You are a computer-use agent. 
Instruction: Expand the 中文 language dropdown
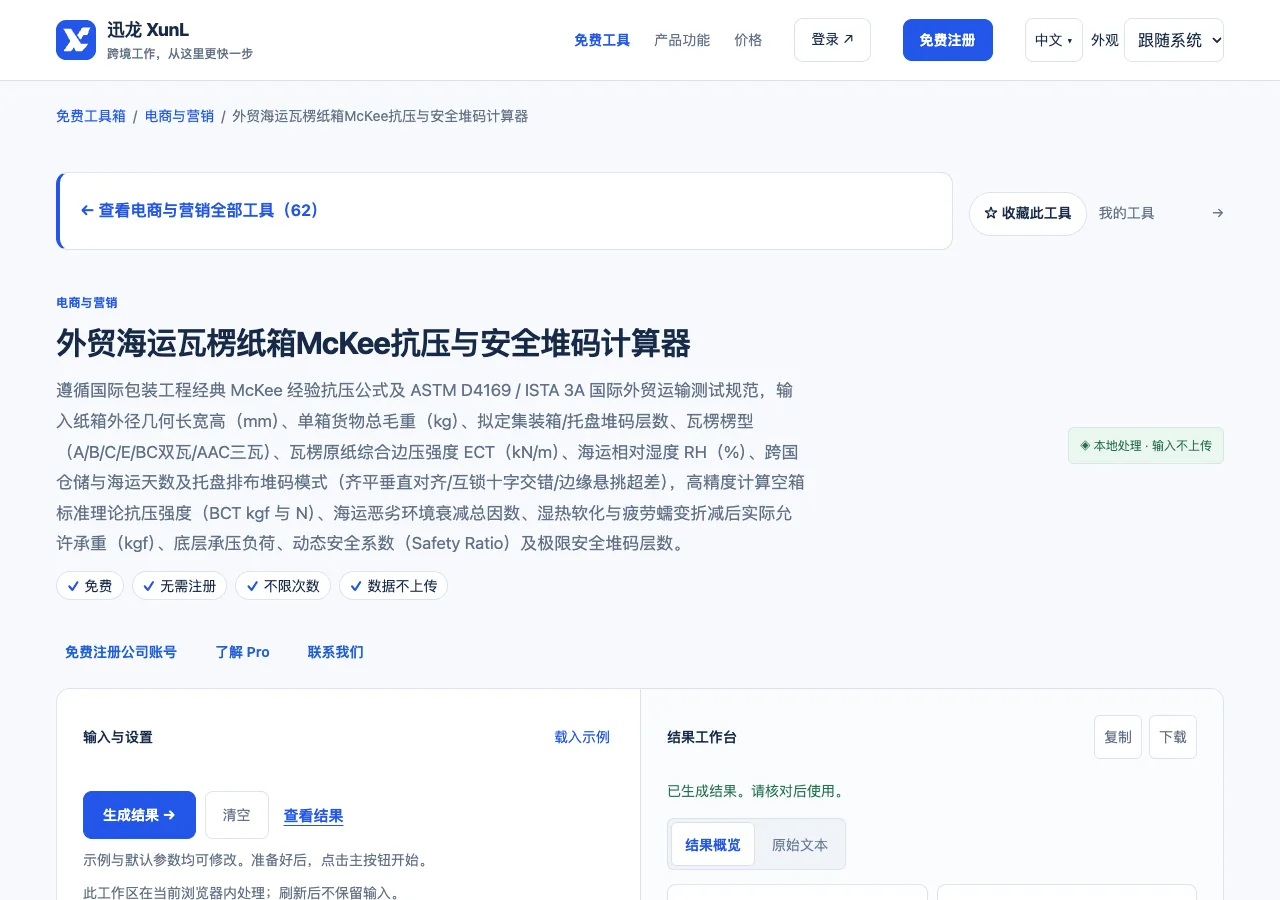pos(1054,40)
